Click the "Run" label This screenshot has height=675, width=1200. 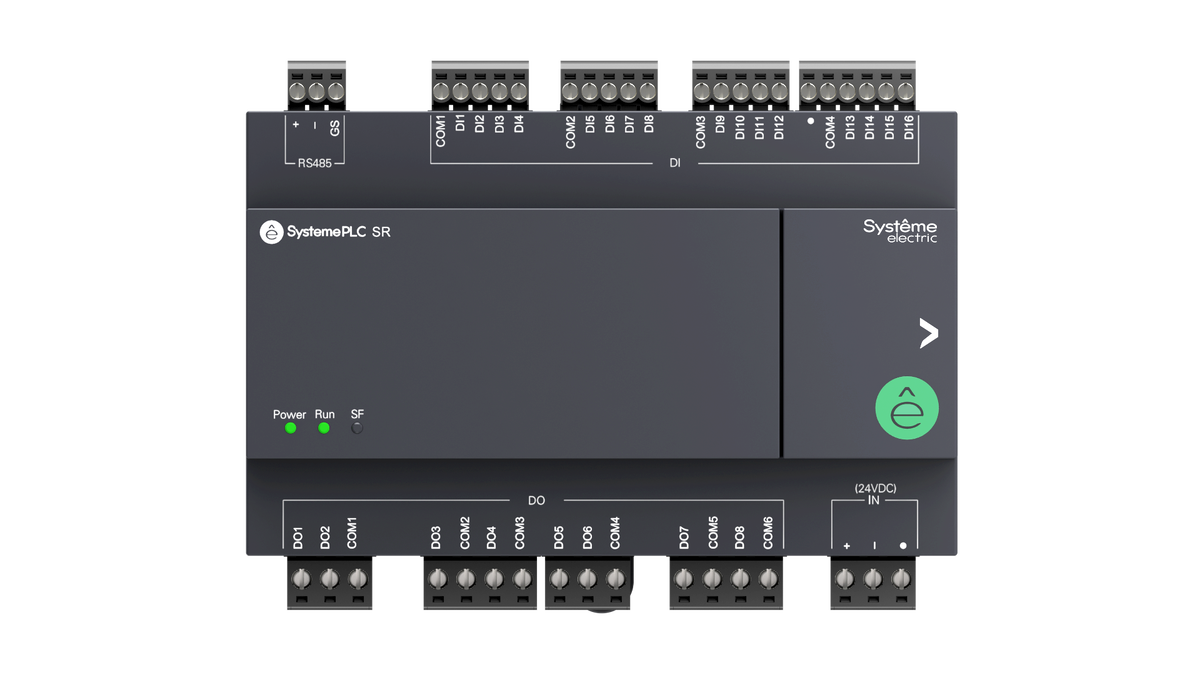point(325,414)
